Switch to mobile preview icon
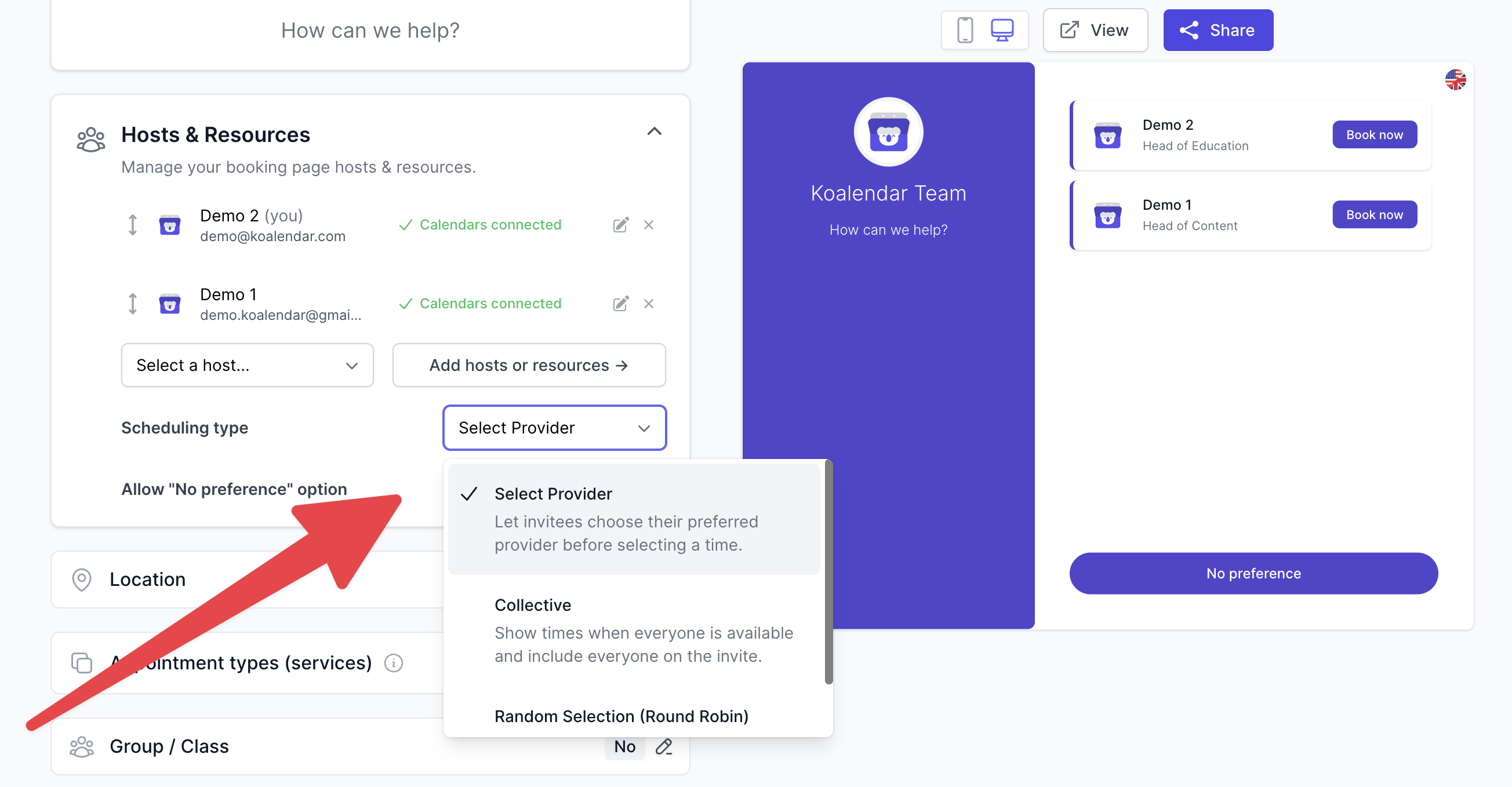Viewport: 1512px width, 787px height. pos(964,30)
